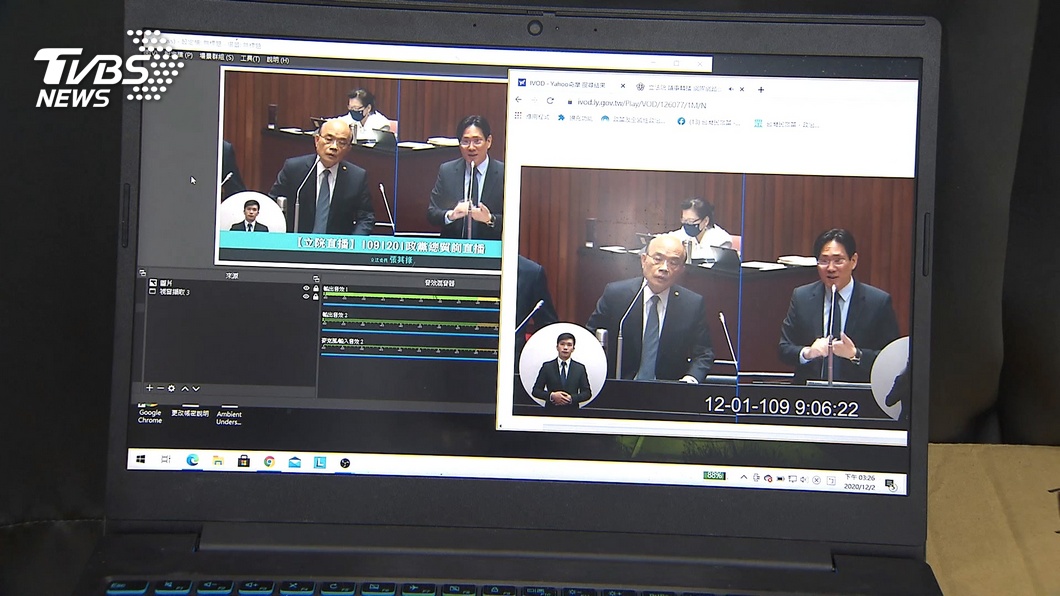1060x596 pixels.
Task: Open OBS Studio from the taskbar
Action: pos(345,462)
